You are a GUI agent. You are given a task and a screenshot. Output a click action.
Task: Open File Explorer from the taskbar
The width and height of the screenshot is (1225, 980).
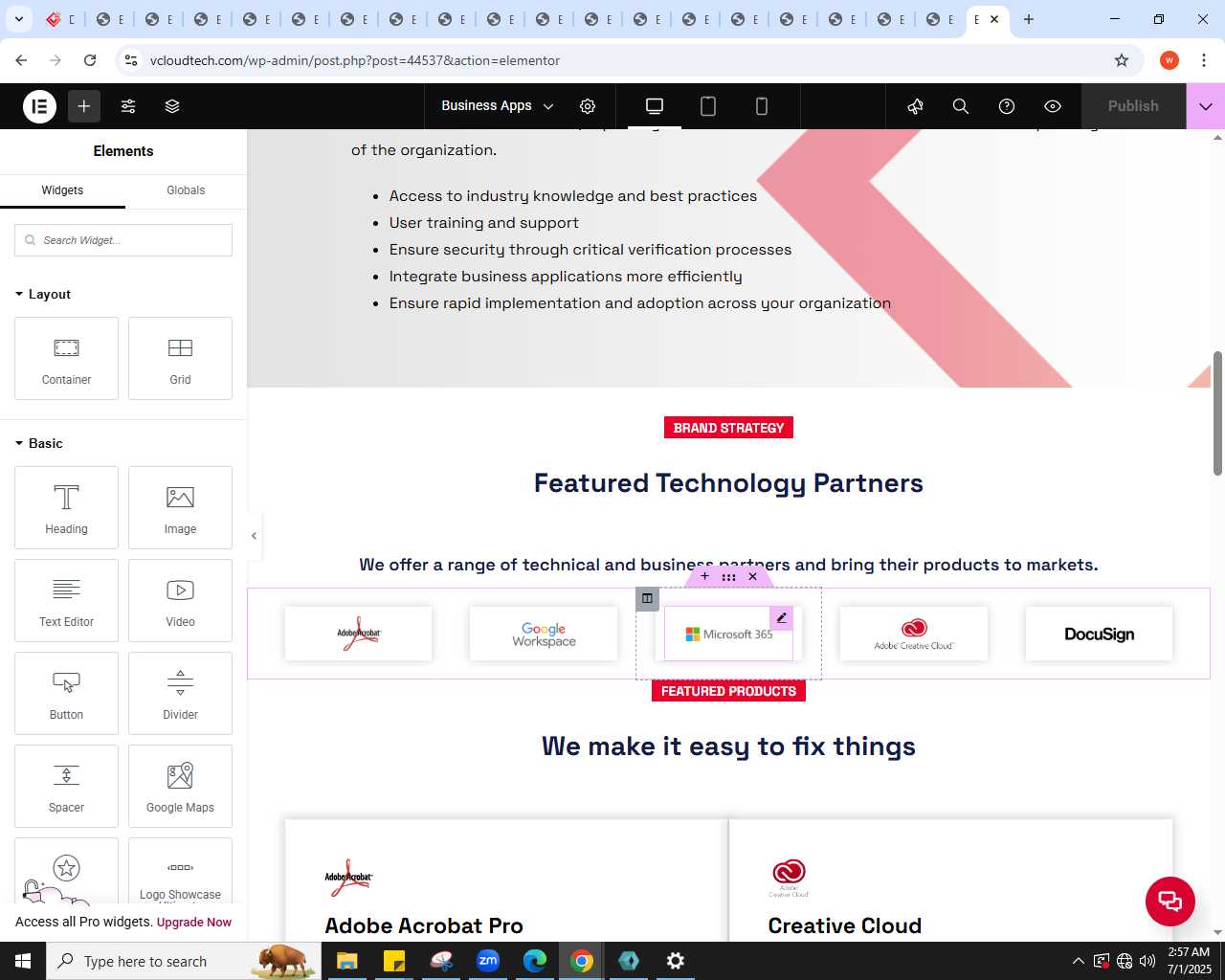coord(347,961)
